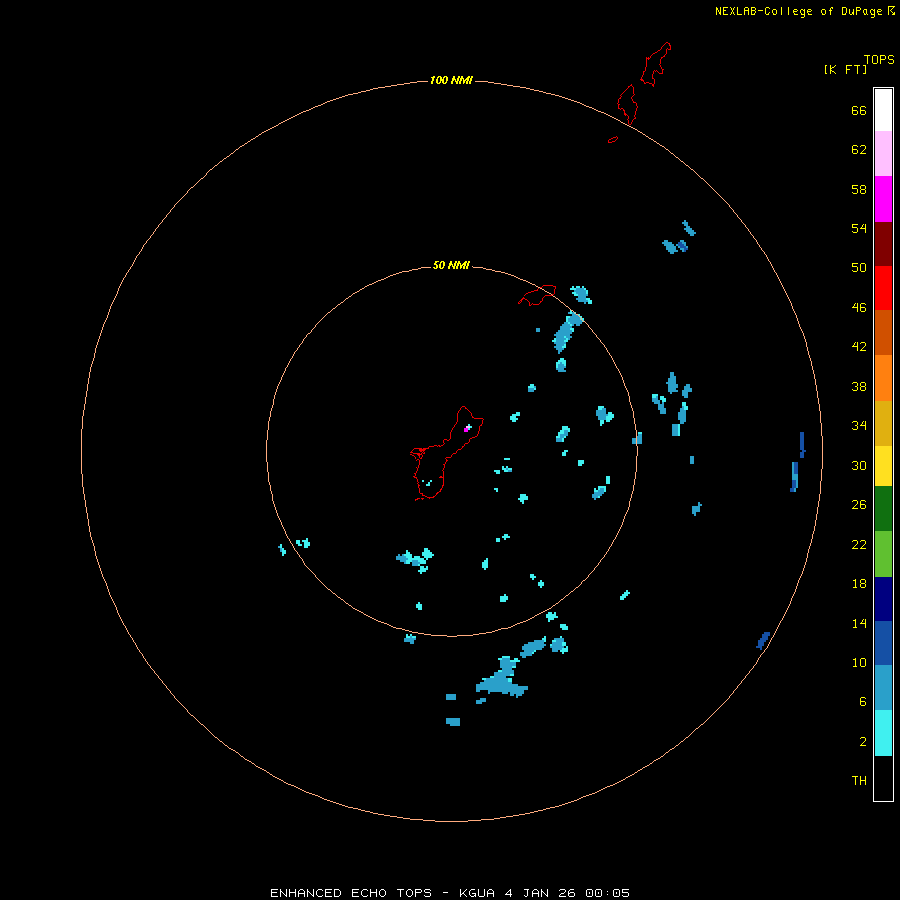Click the 100 NMI range ring label
The image size is (900, 900).
click(x=451, y=80)
